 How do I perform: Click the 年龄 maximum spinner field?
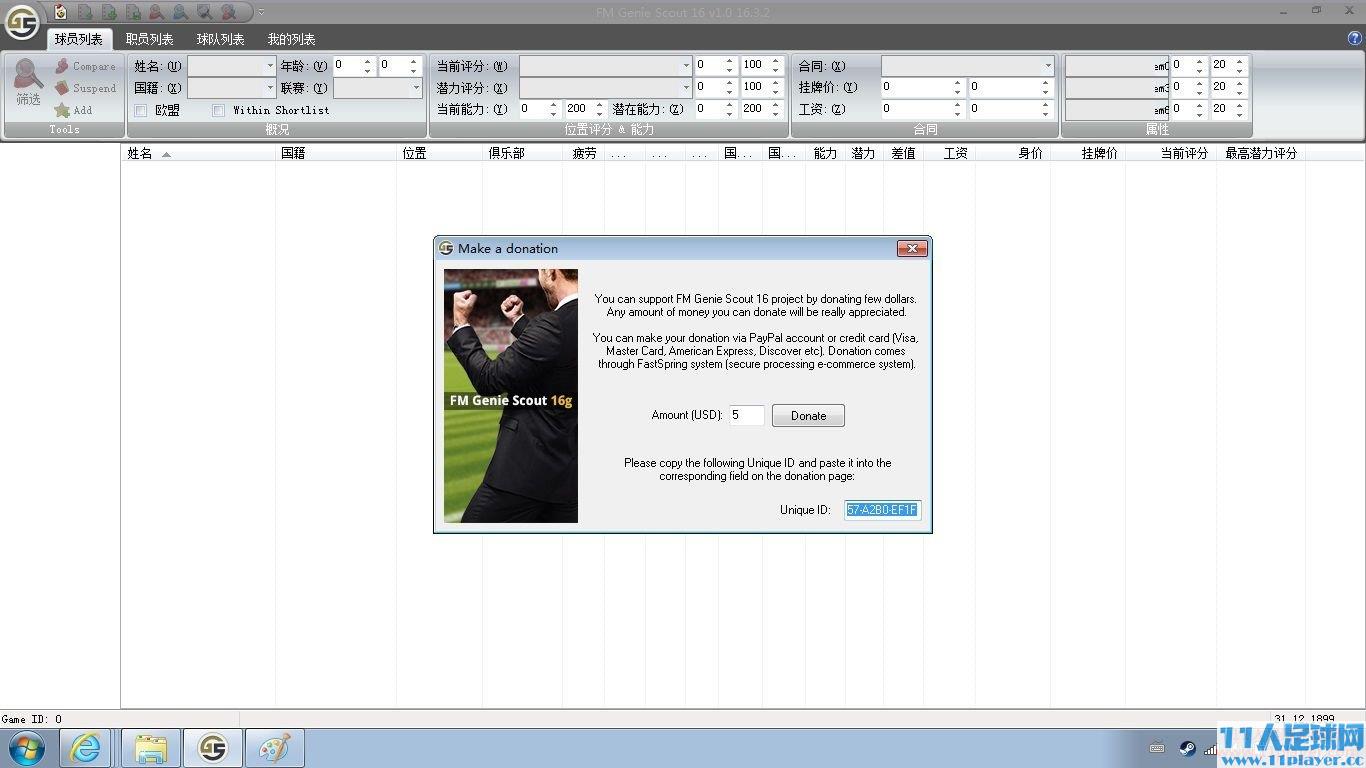[x=398, y=66]
